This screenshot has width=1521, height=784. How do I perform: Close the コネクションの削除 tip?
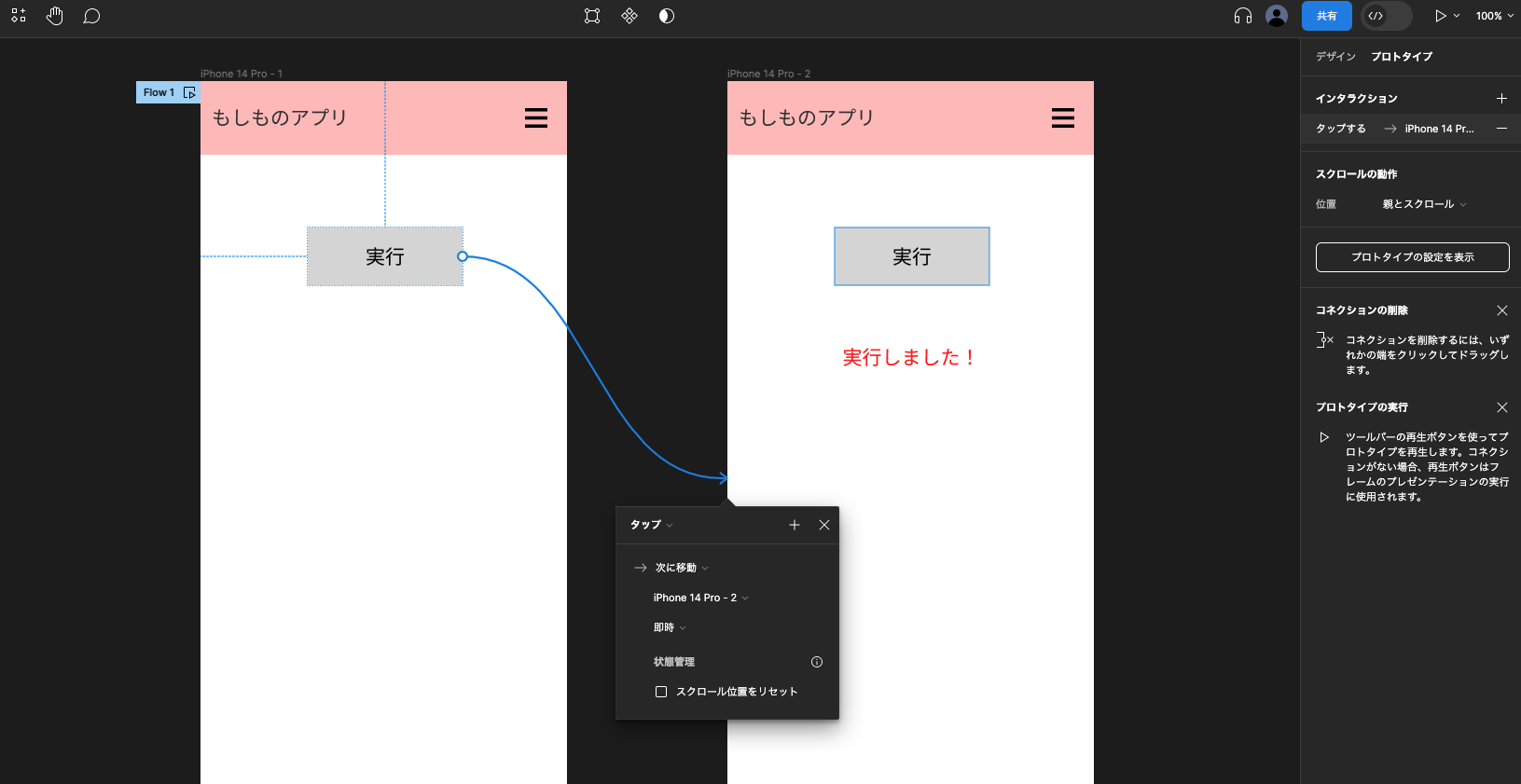tap(1501, 310)
